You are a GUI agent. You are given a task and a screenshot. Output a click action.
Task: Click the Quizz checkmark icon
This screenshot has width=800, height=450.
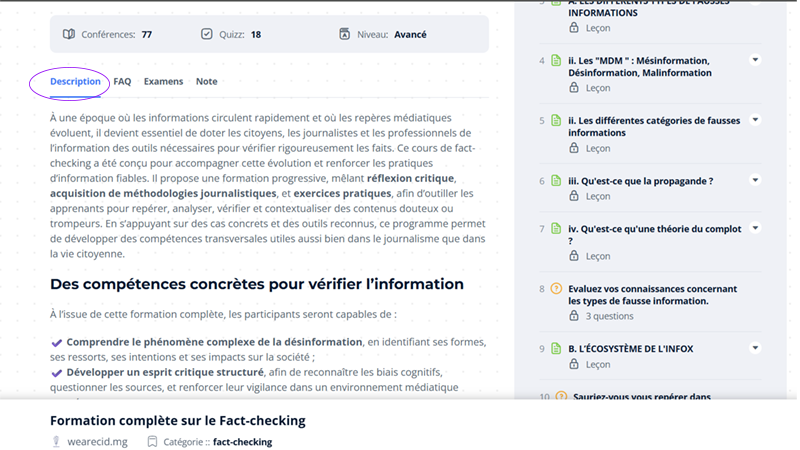coord(207,34)
